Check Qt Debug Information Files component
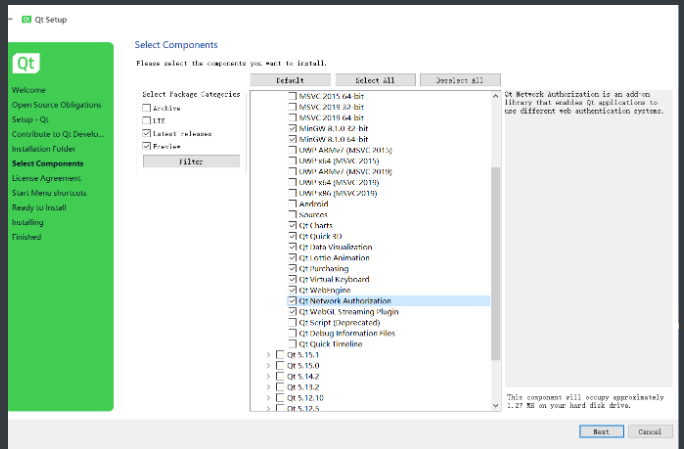Image resolution: width=684 pixels, height=449 pixels. click(x=293, y=333)
